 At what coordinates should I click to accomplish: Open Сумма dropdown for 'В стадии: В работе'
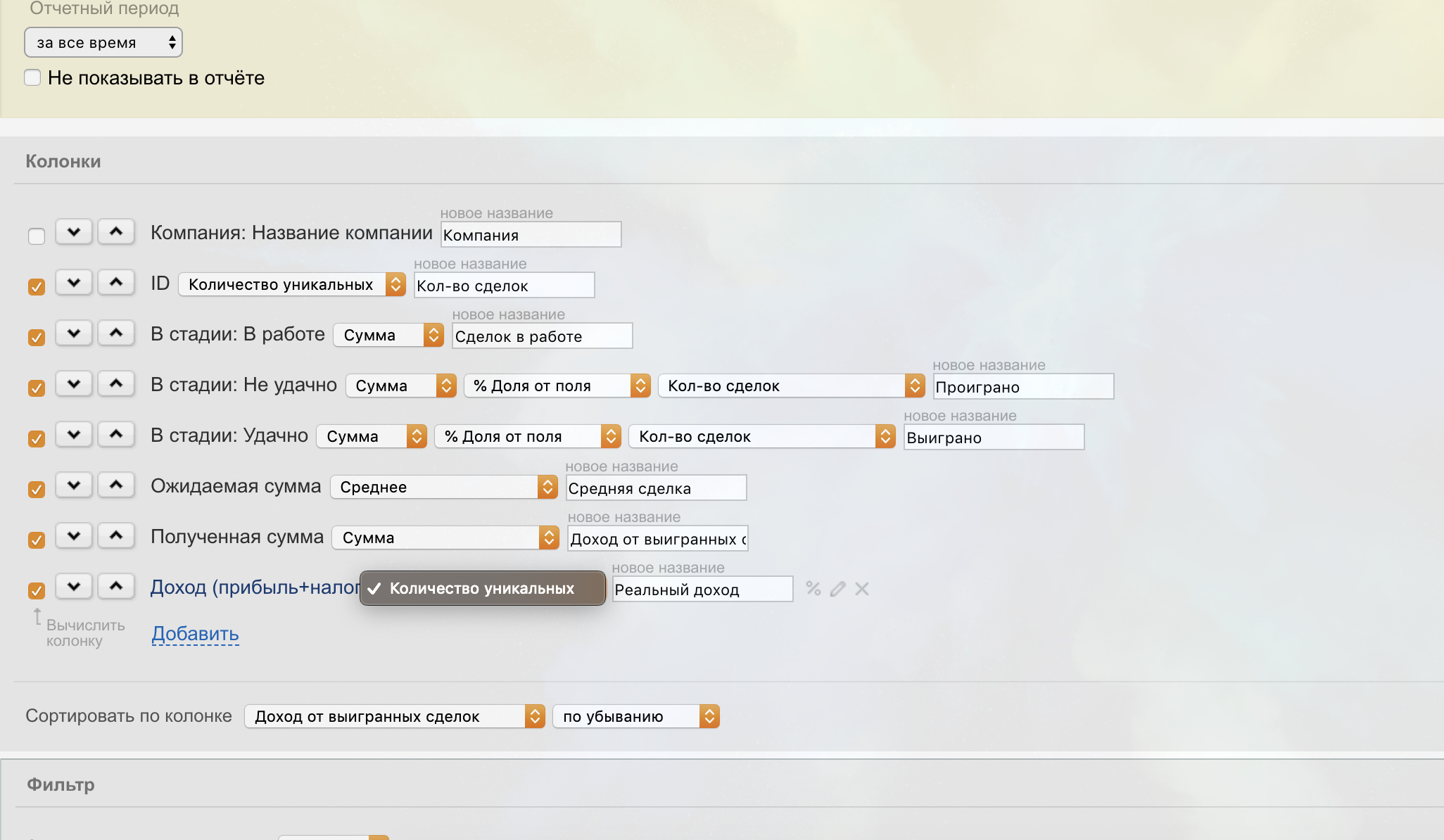pyautogui.click(x=388, y=335)
